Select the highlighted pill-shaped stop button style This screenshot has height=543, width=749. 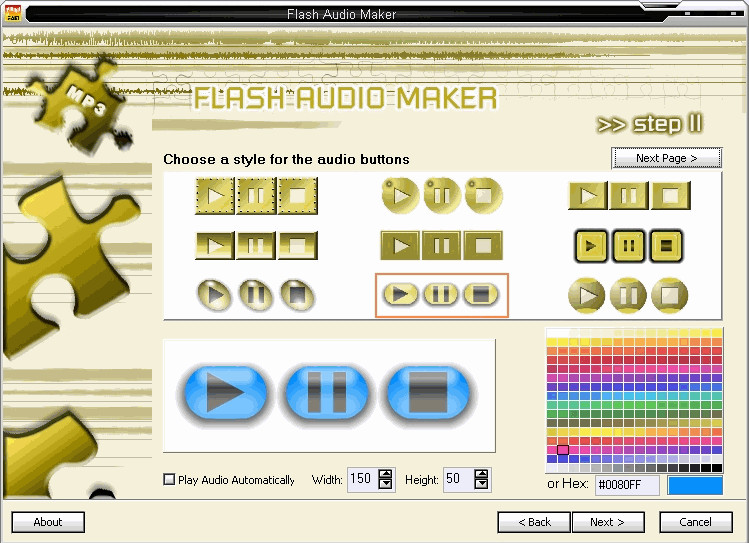481,294
